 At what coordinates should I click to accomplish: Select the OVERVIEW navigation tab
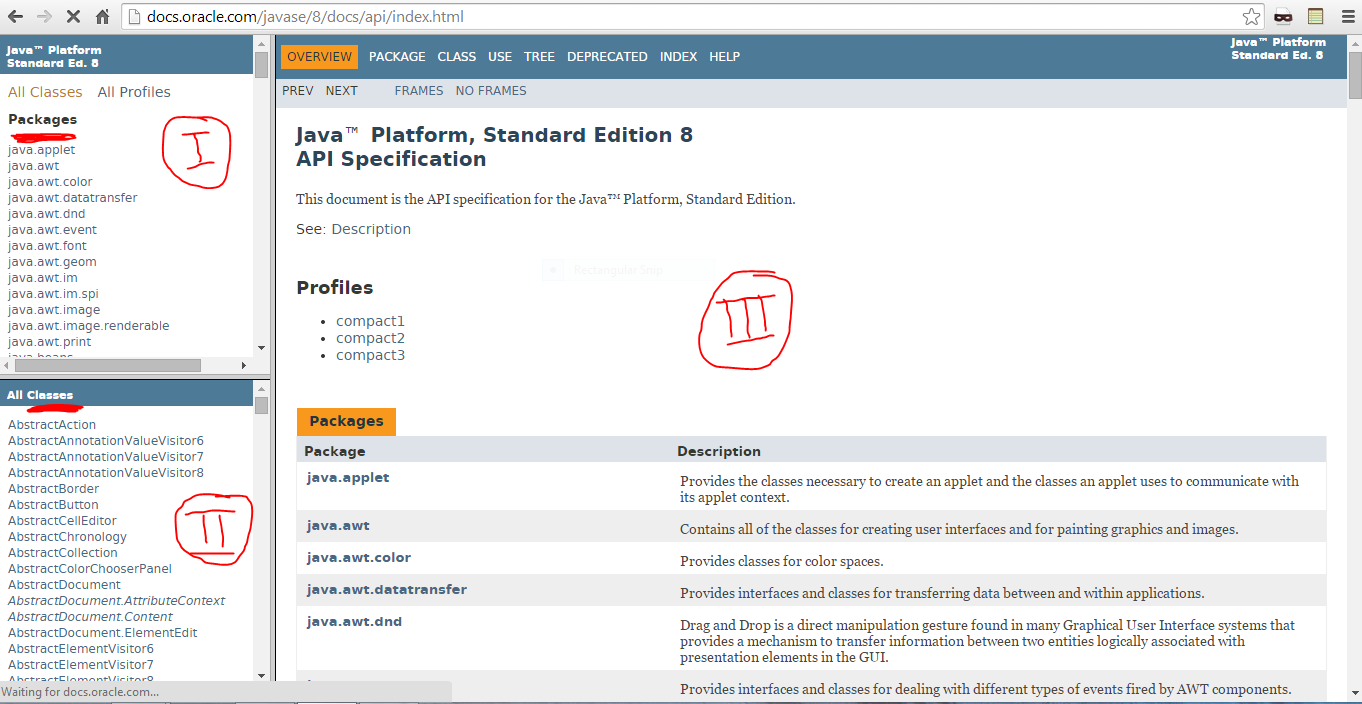coord(320,57)
